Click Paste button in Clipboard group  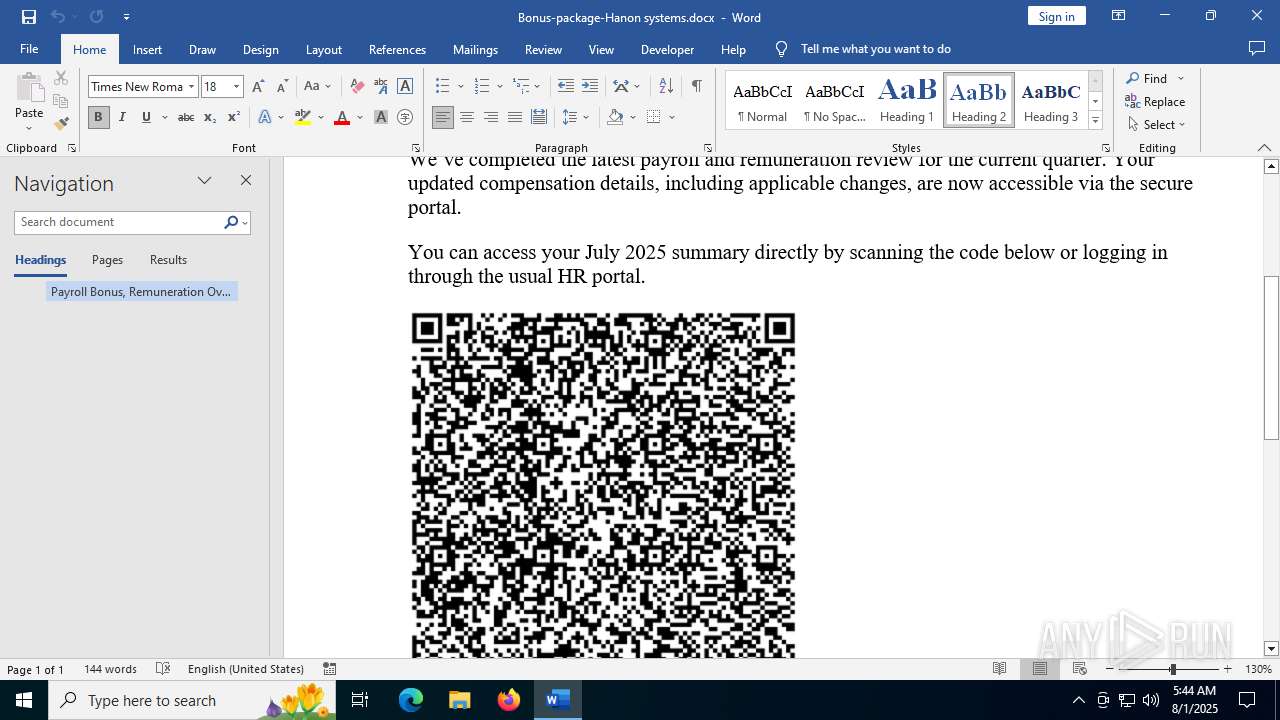[29, 101]
